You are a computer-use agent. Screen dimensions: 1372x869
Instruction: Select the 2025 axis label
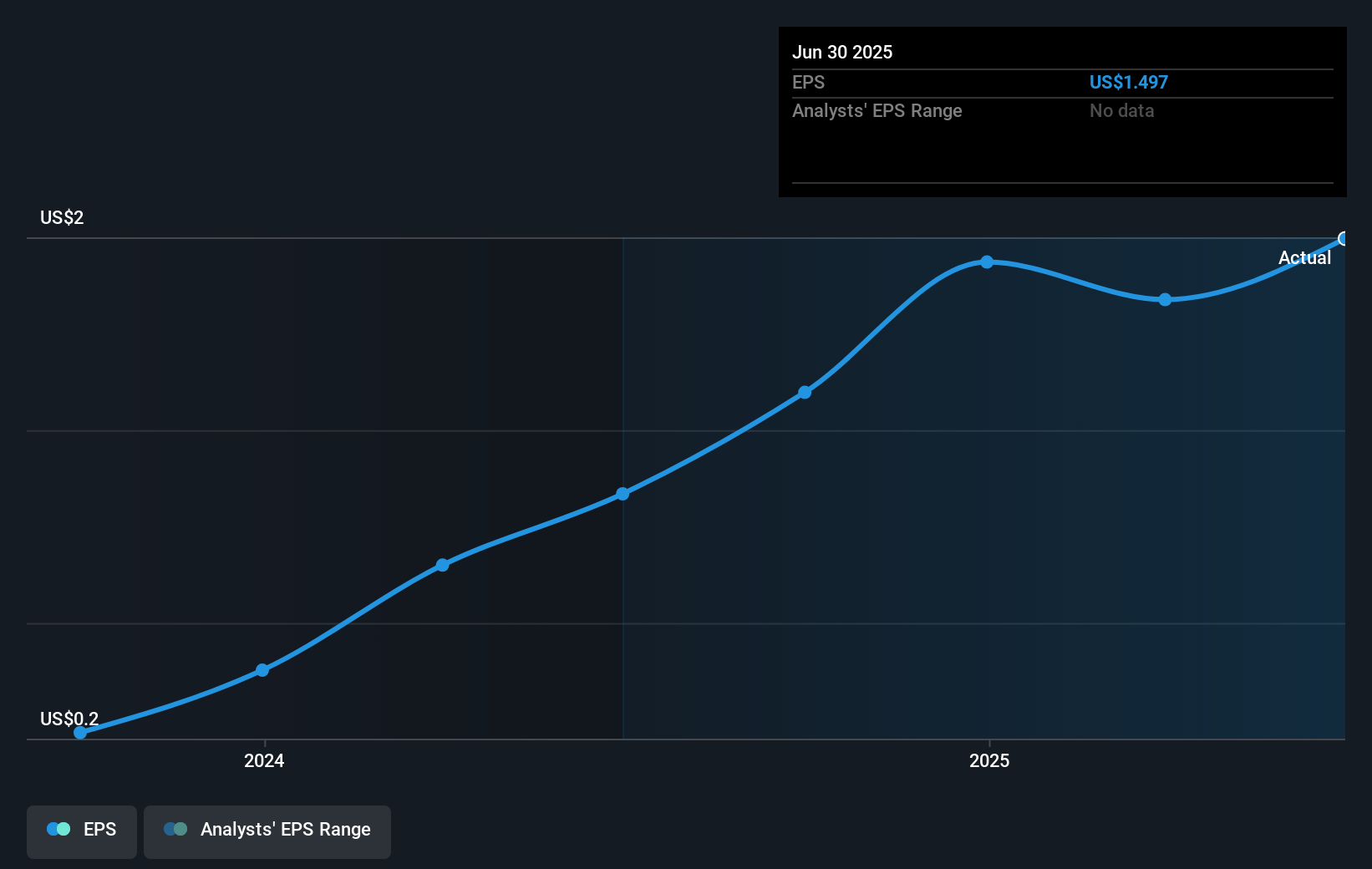point(988,761)
